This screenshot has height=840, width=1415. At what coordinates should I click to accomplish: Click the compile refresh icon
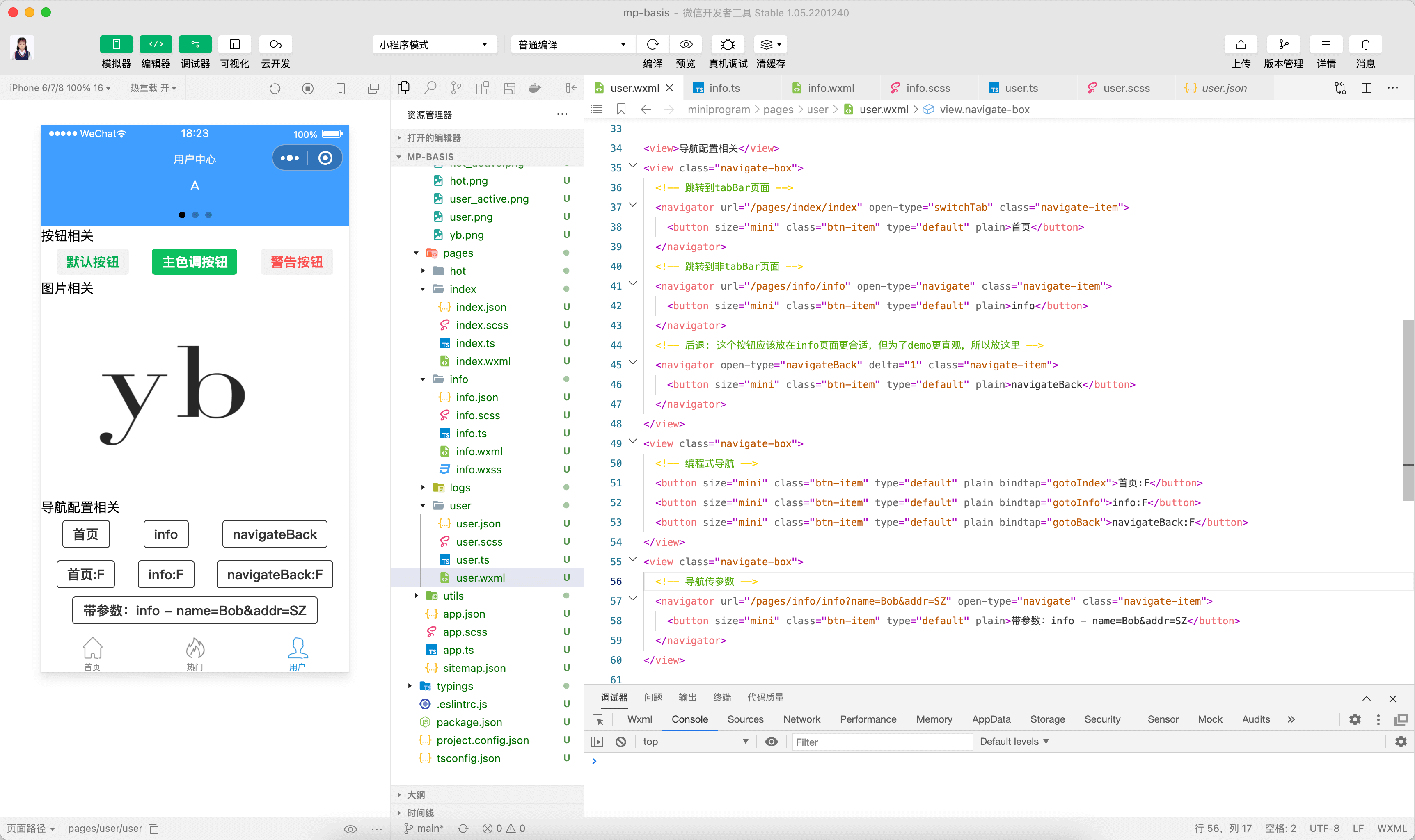[652, 45]
